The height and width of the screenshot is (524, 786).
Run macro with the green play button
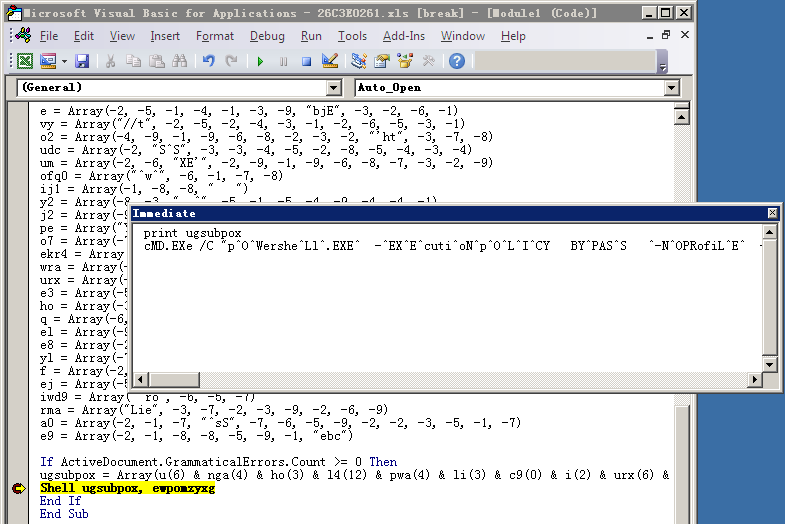click(260, 61)
